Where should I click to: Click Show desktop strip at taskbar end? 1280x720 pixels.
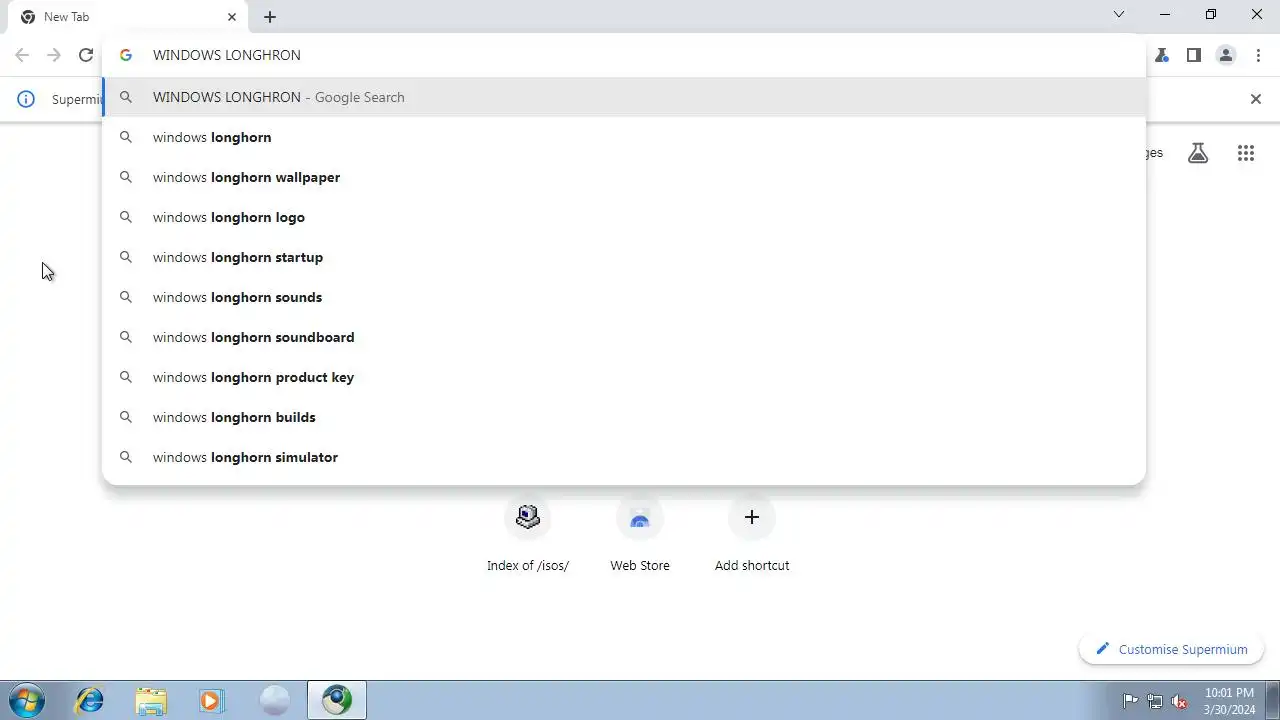coord(1273,700)
